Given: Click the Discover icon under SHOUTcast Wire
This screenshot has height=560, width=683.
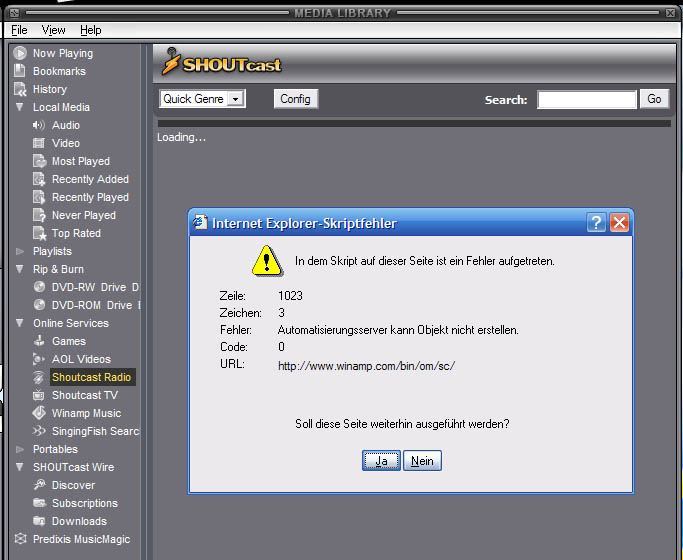Looking at the screenshot, I should [x=40, y=484].
